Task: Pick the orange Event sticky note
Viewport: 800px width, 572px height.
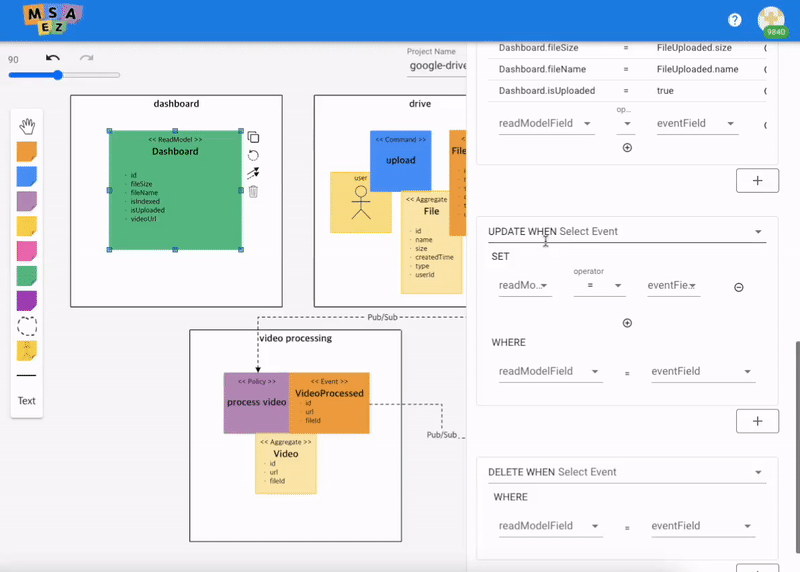Action: [27, 151]
